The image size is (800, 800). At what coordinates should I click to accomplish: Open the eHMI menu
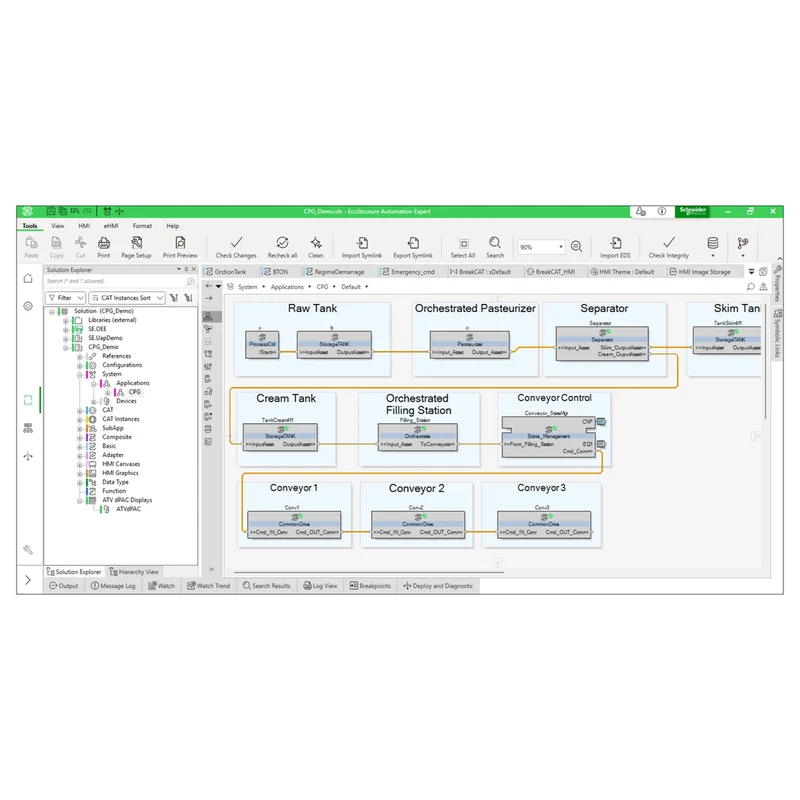[111, 226]
